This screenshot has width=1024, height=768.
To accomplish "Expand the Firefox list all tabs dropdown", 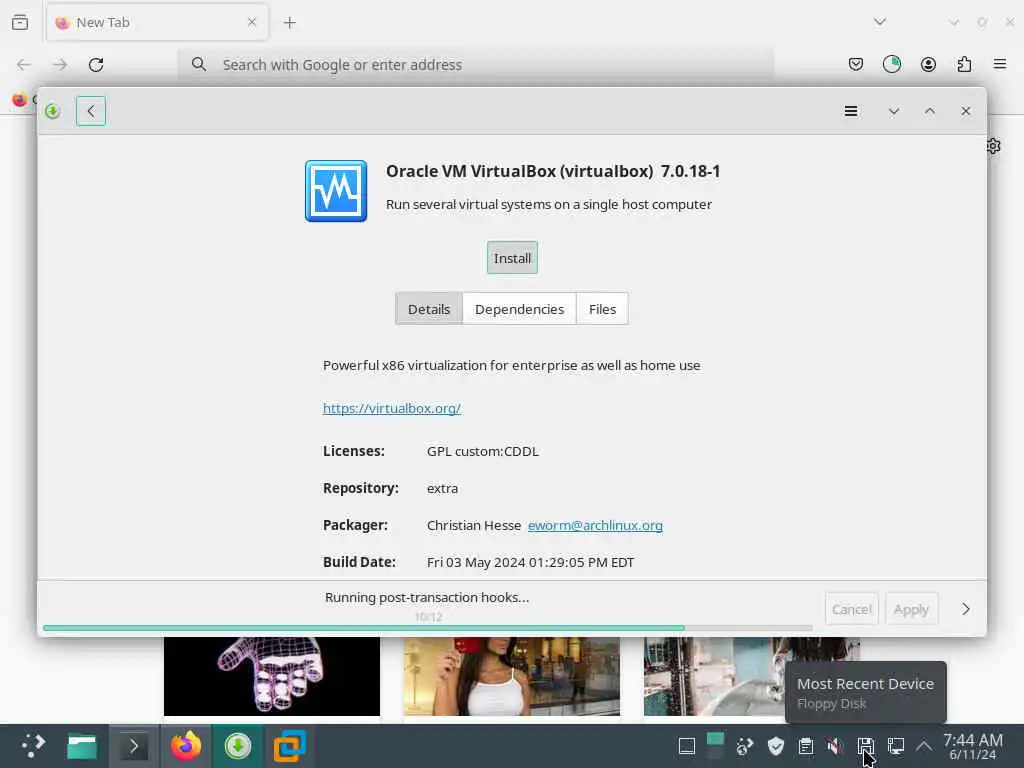I will (x=880, y=22).
